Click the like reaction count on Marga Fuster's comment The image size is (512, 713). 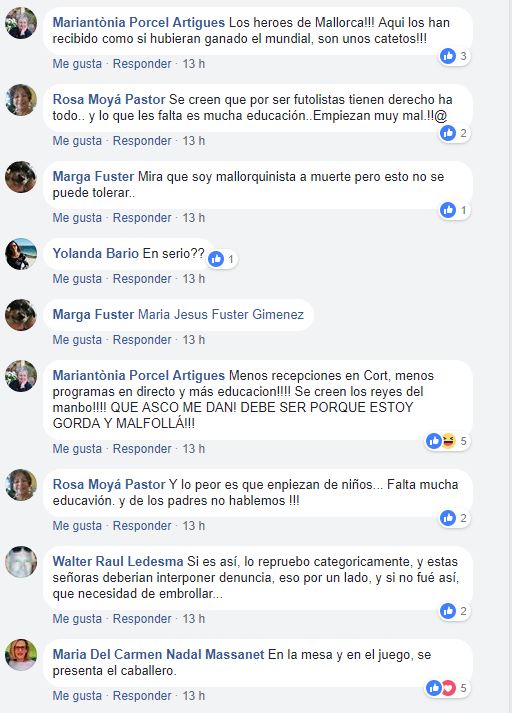click(463, 210)
